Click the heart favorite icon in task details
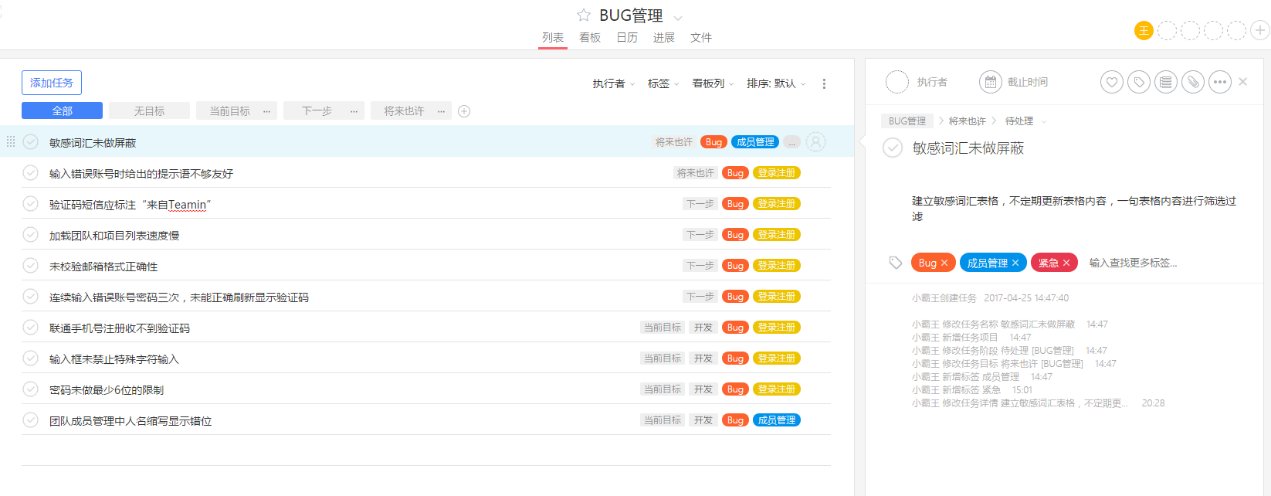Image resolution: width=1271 pixels, height=496 pixels. point(1111,82)
